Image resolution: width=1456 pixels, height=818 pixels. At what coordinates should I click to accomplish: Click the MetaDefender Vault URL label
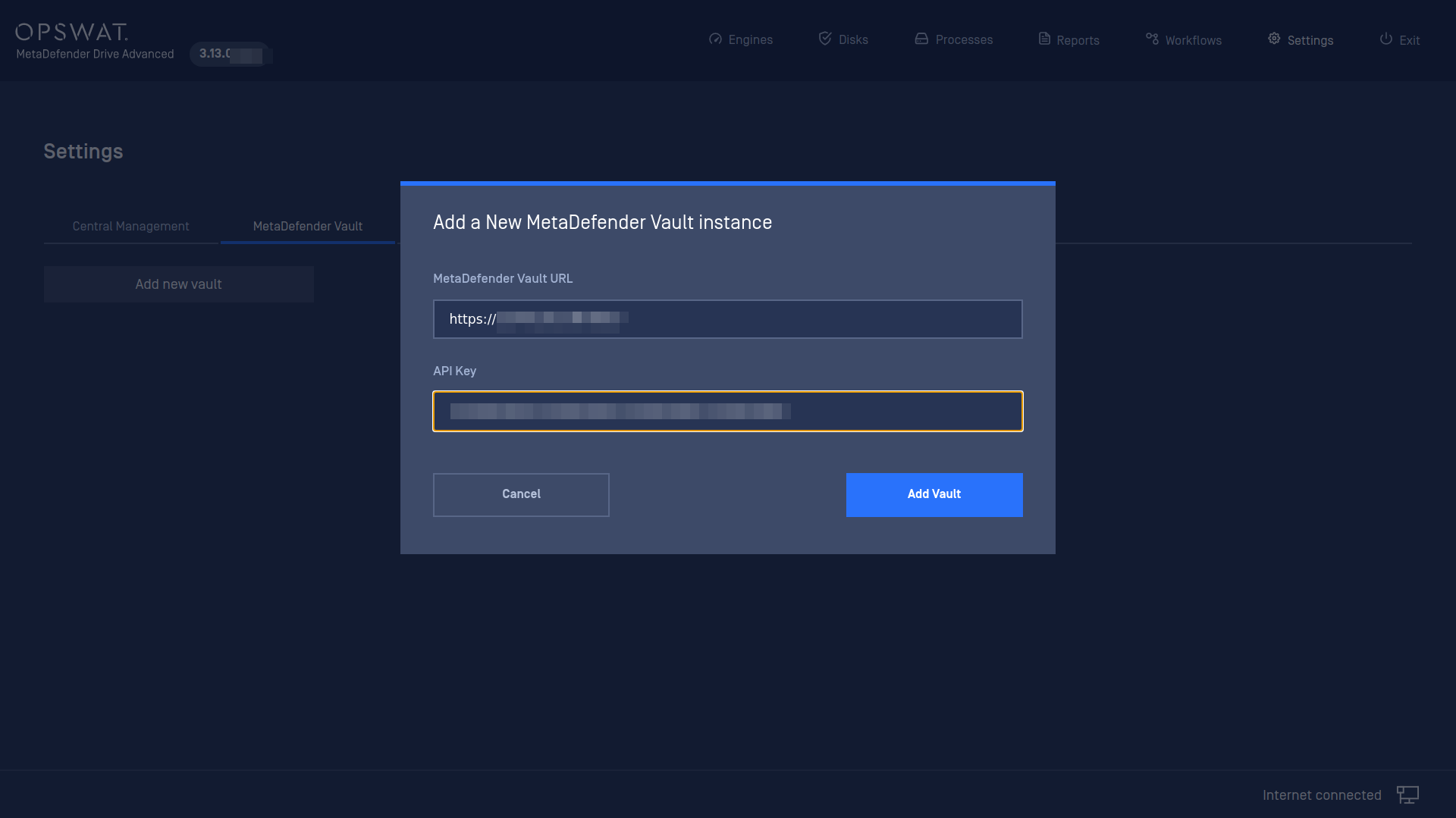[503, 278]
